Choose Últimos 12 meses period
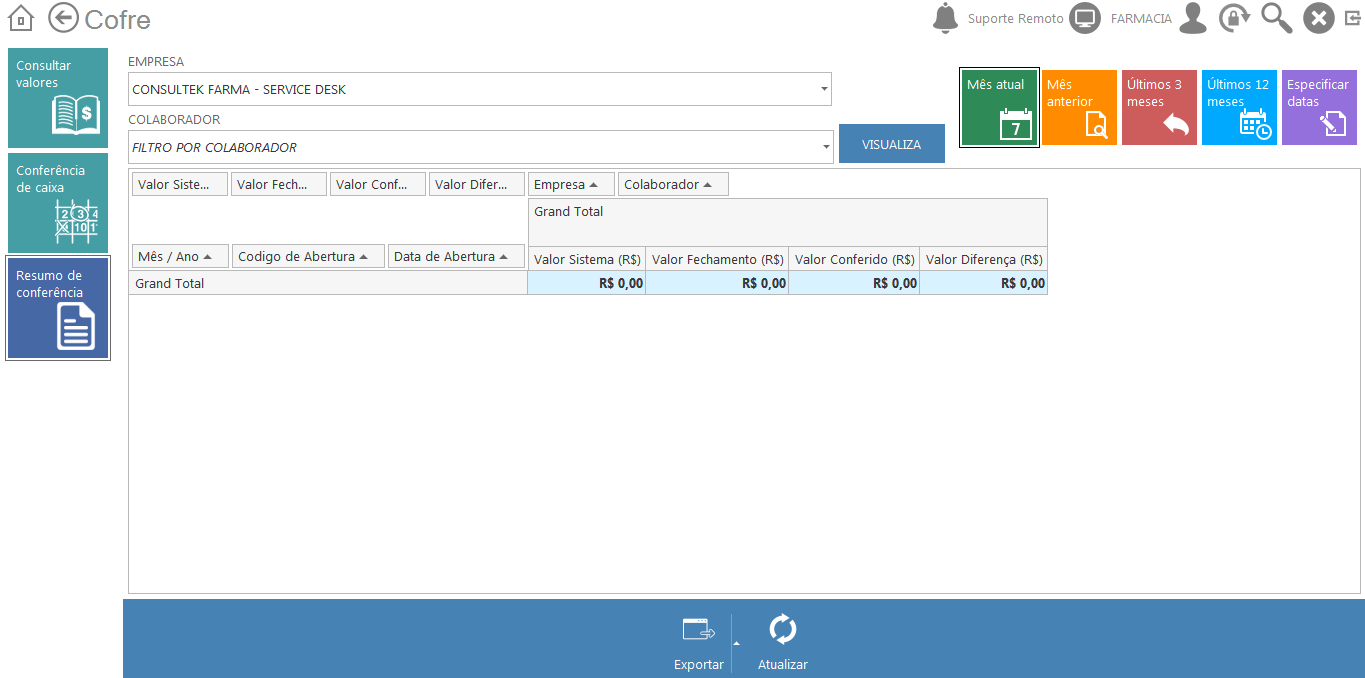 pos(1239,107)
